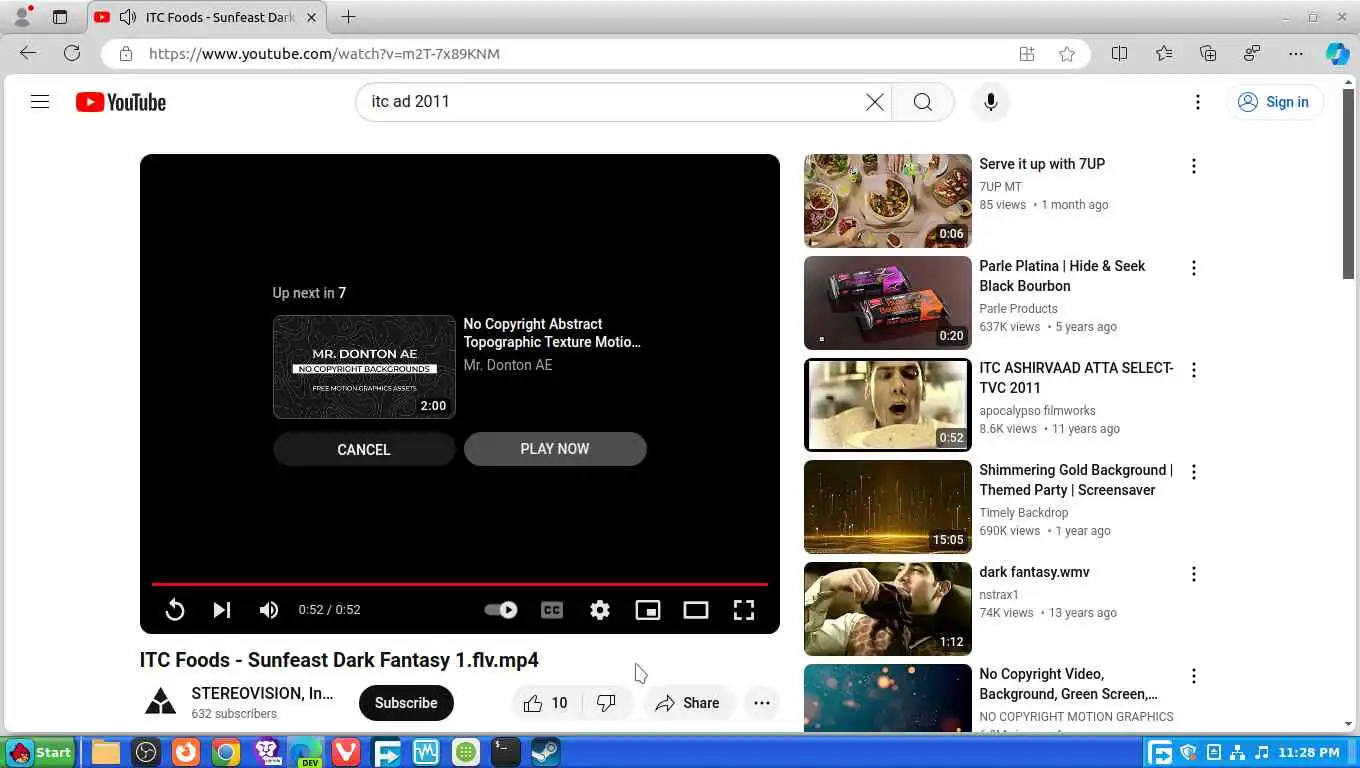The width and height of the screenshot is (1360, 768).
Task: Open options for ITC ASHIRVAAD ATTA video
Action: (x=1193, y=370)
